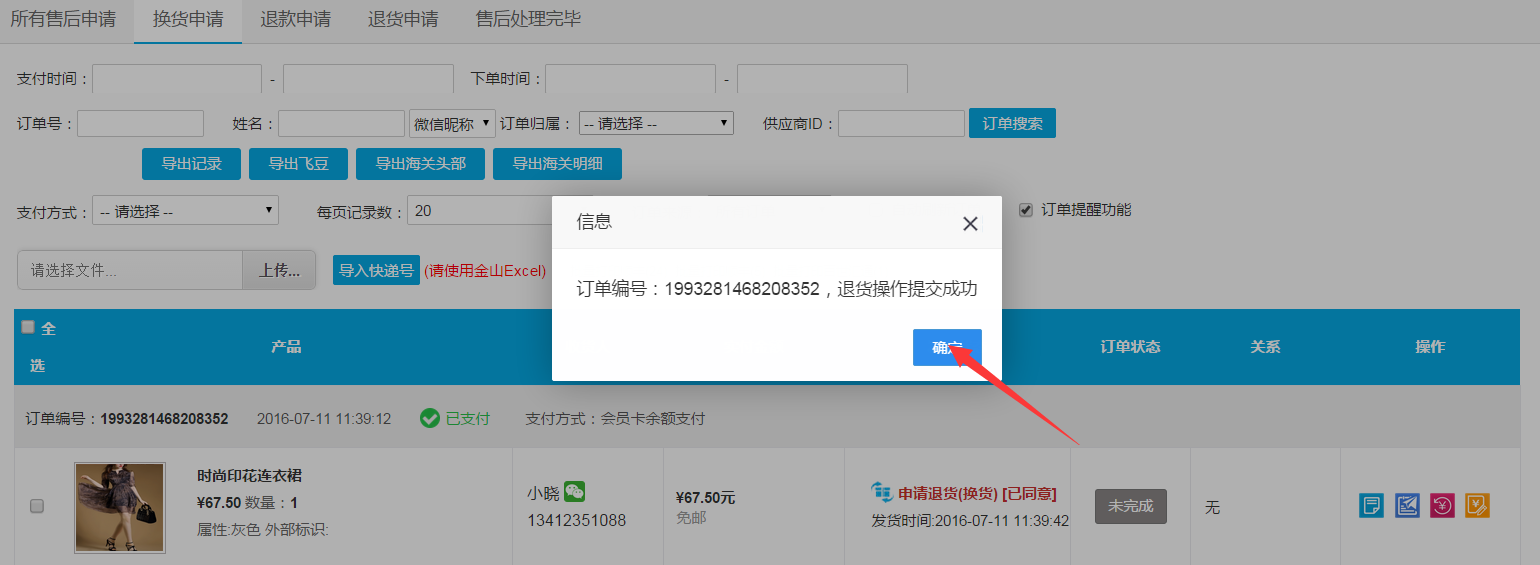Click the dark blue shipping edit icon

point(1407,506)
